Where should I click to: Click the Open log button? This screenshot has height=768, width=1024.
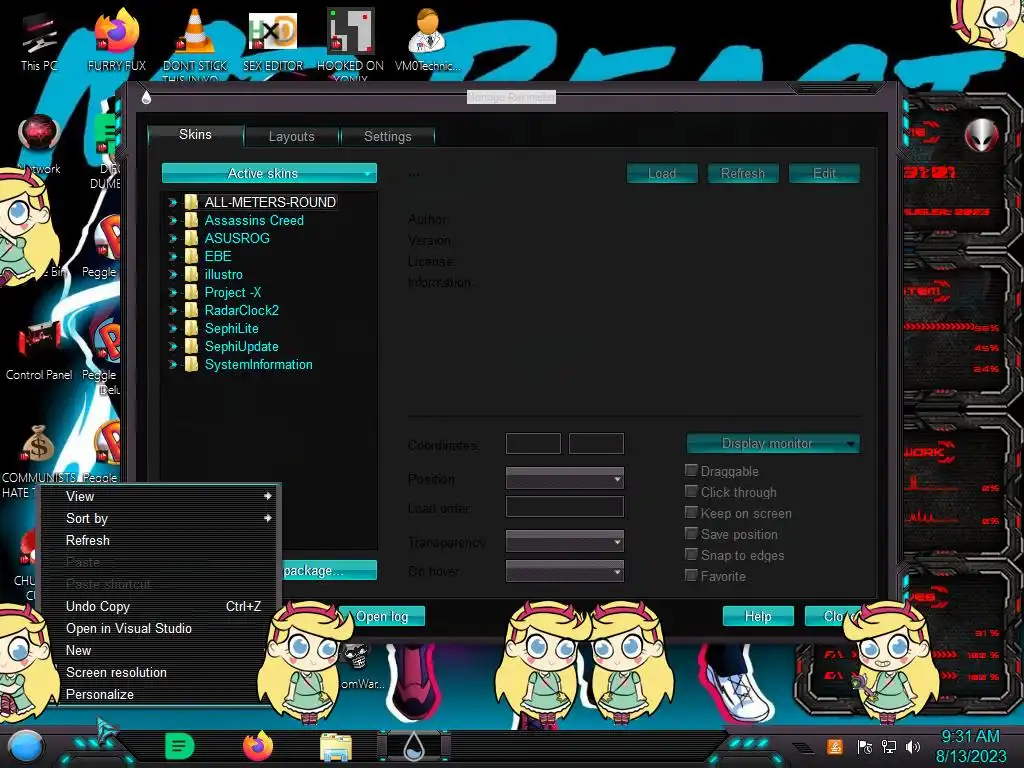382,616
